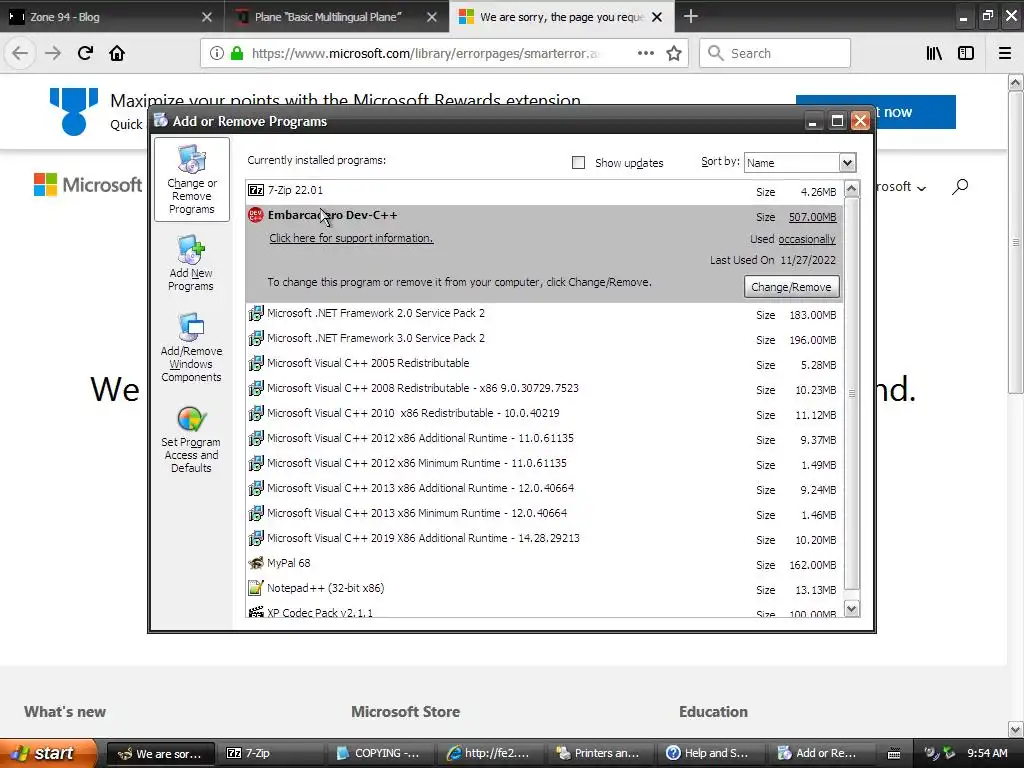Show site information icon in address bar
Screen dimensions: 1024x768
(217, 53)
